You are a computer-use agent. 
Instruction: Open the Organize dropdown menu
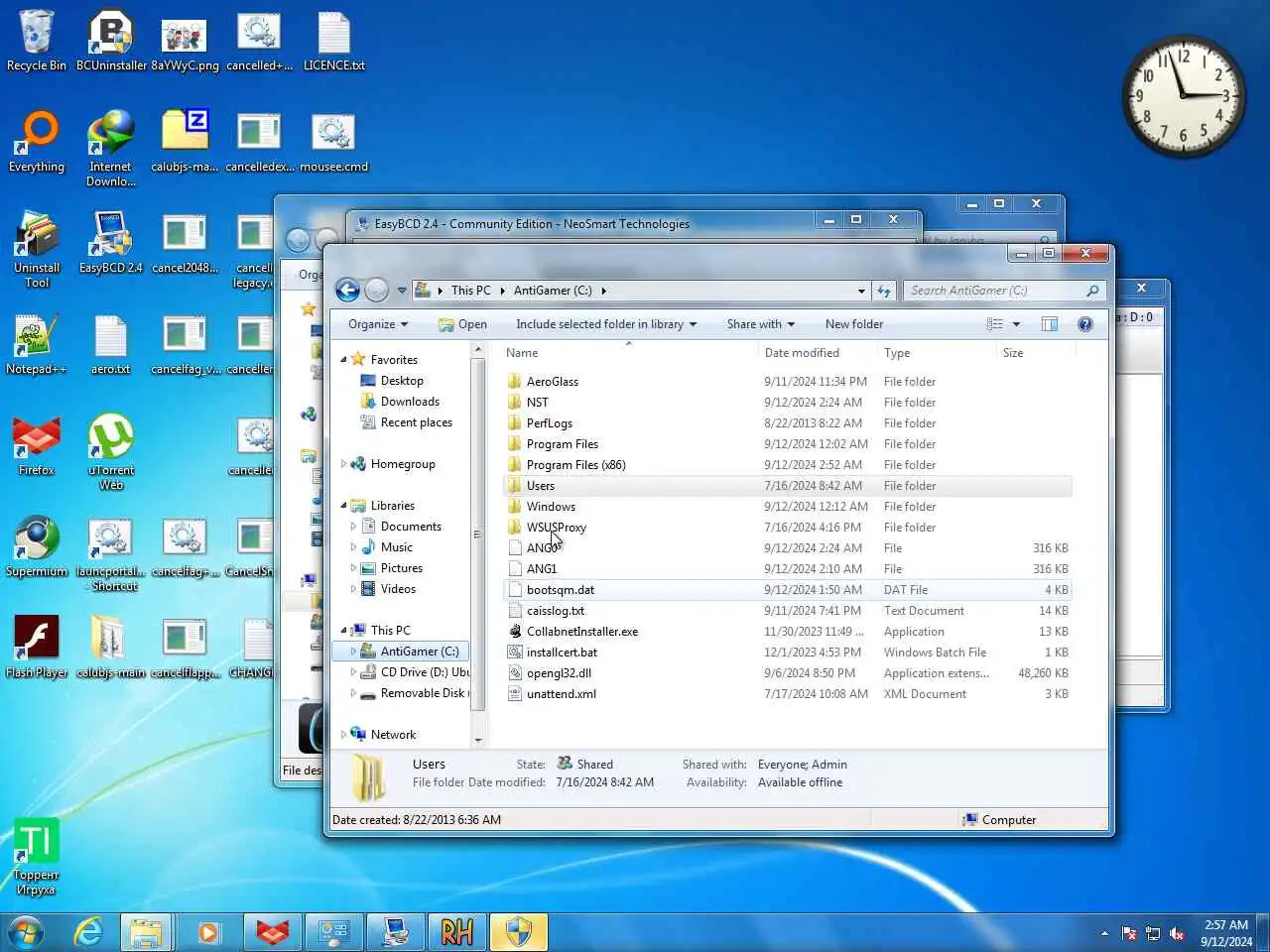pos(377,324)
